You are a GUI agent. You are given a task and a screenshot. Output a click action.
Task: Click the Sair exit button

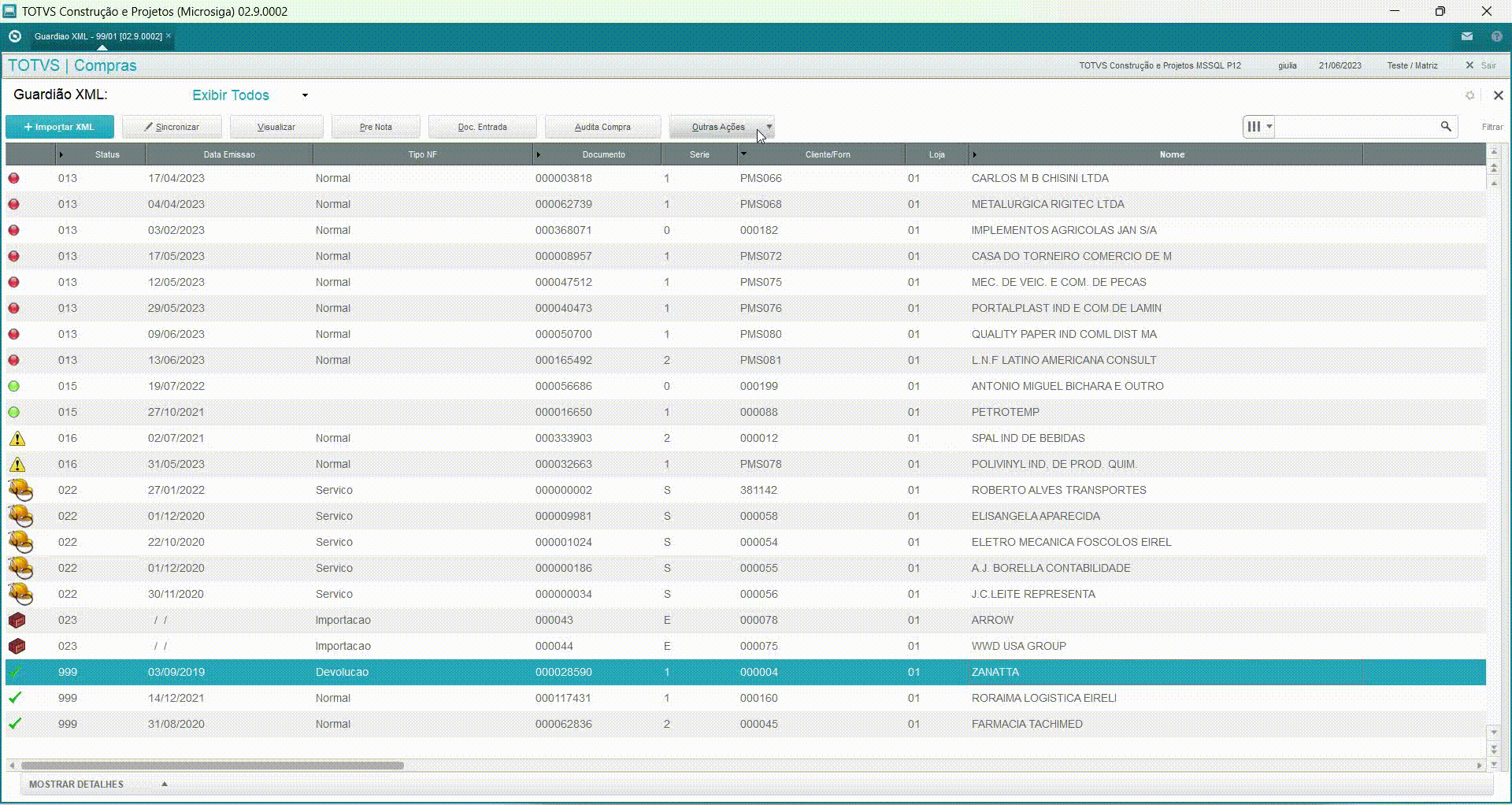coord(1481,65)
